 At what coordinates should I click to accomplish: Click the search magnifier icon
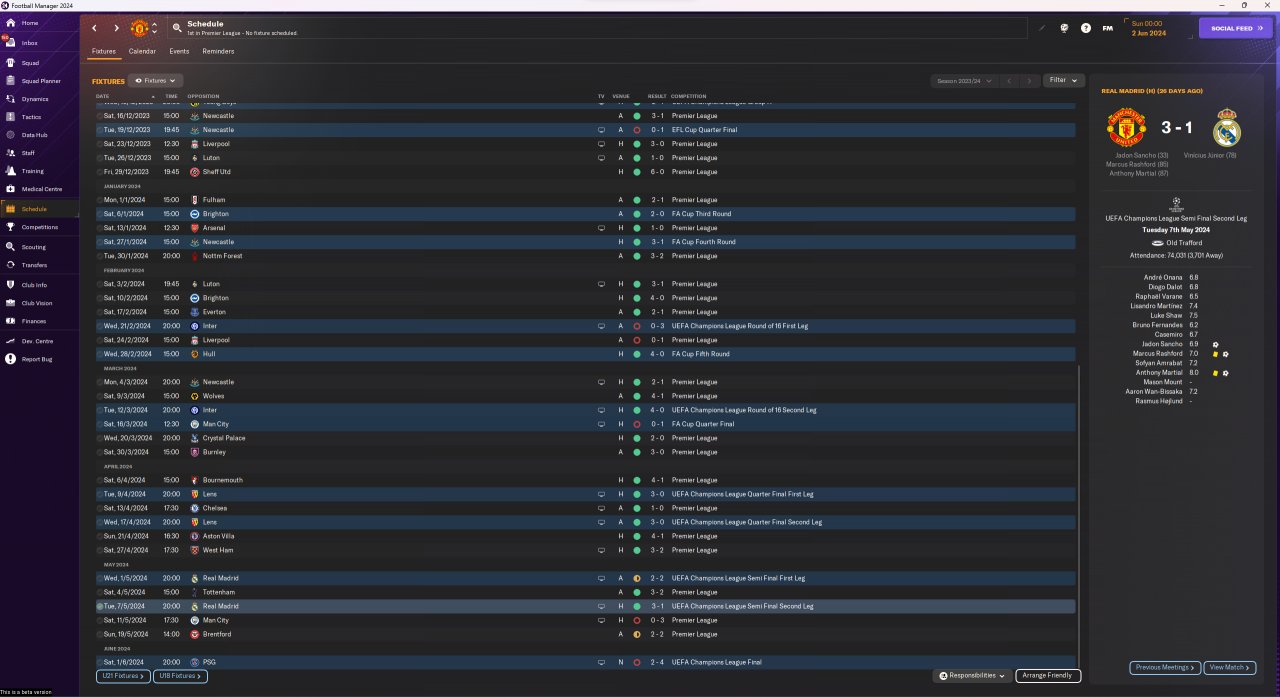177,28
